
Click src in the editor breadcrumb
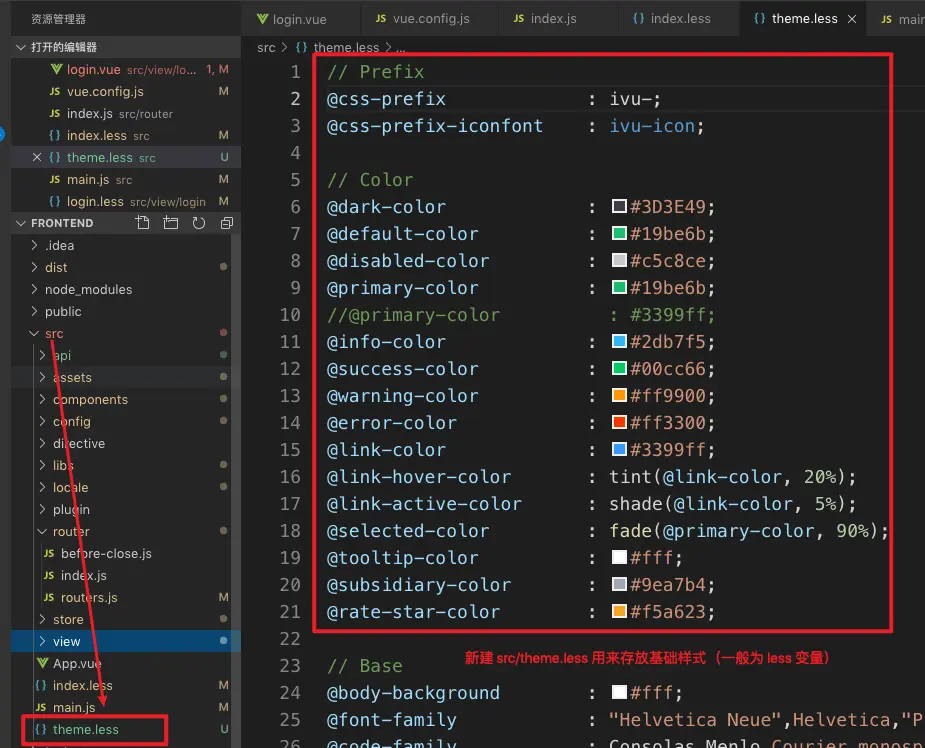coord(266,47)
